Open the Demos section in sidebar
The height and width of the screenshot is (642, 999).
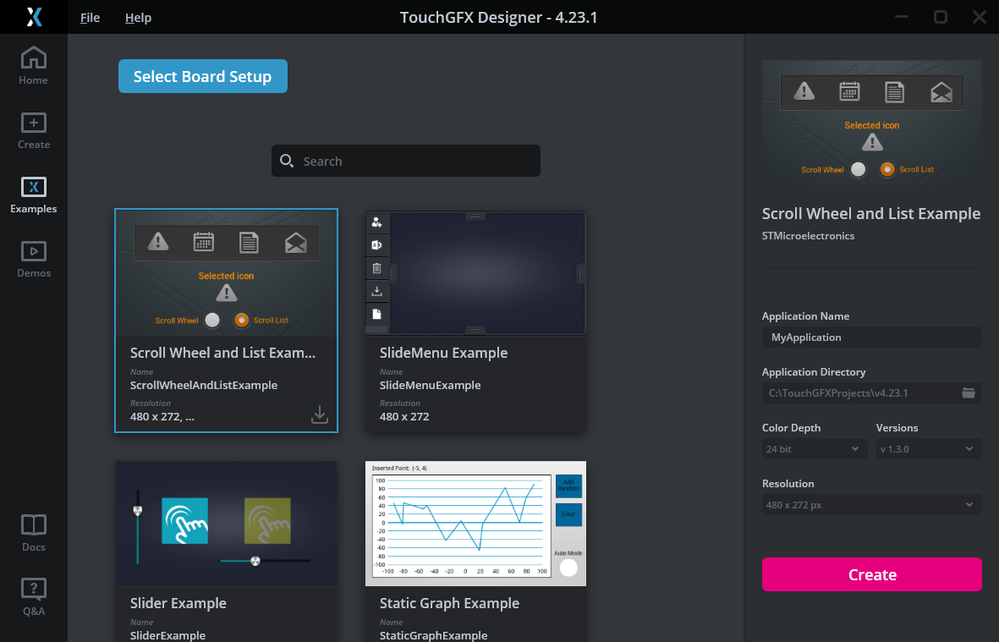coord(33,259)
